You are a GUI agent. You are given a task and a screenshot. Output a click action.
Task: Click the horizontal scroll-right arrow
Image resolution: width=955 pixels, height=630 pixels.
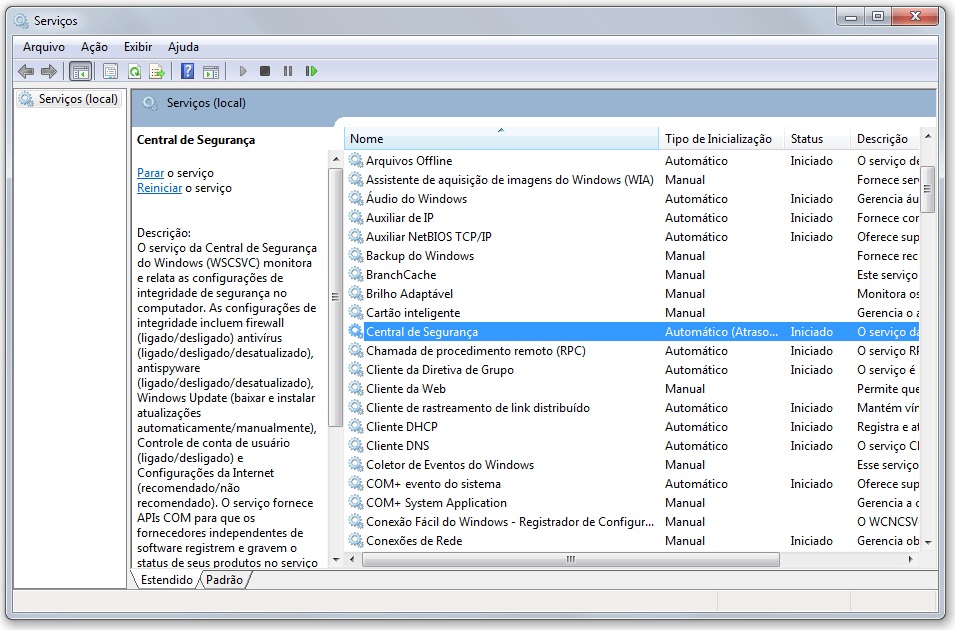[911, 559]
